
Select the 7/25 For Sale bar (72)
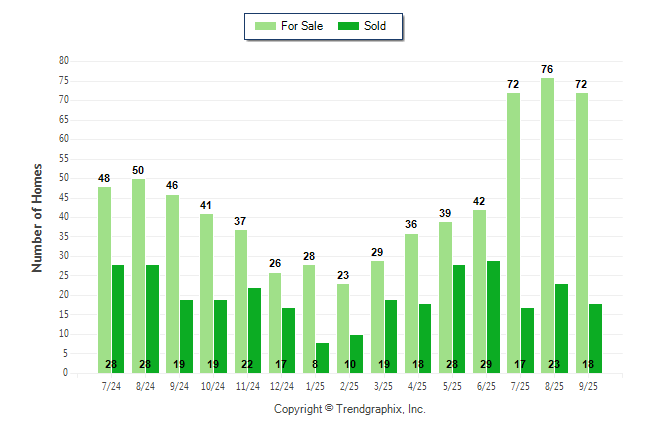pyautogui.click(x=513, y=232)
